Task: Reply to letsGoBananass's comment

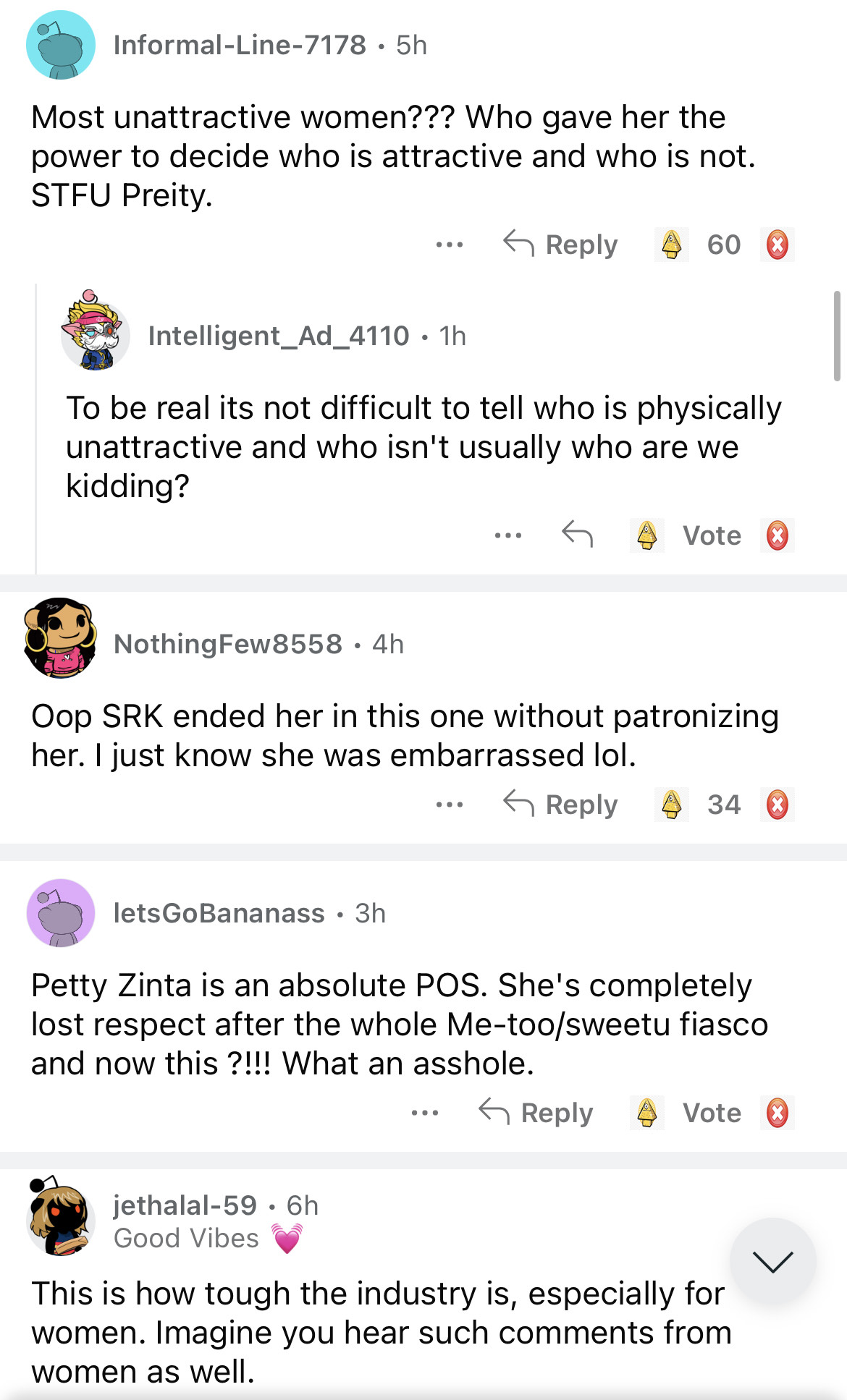Action: pos(536,1113)
